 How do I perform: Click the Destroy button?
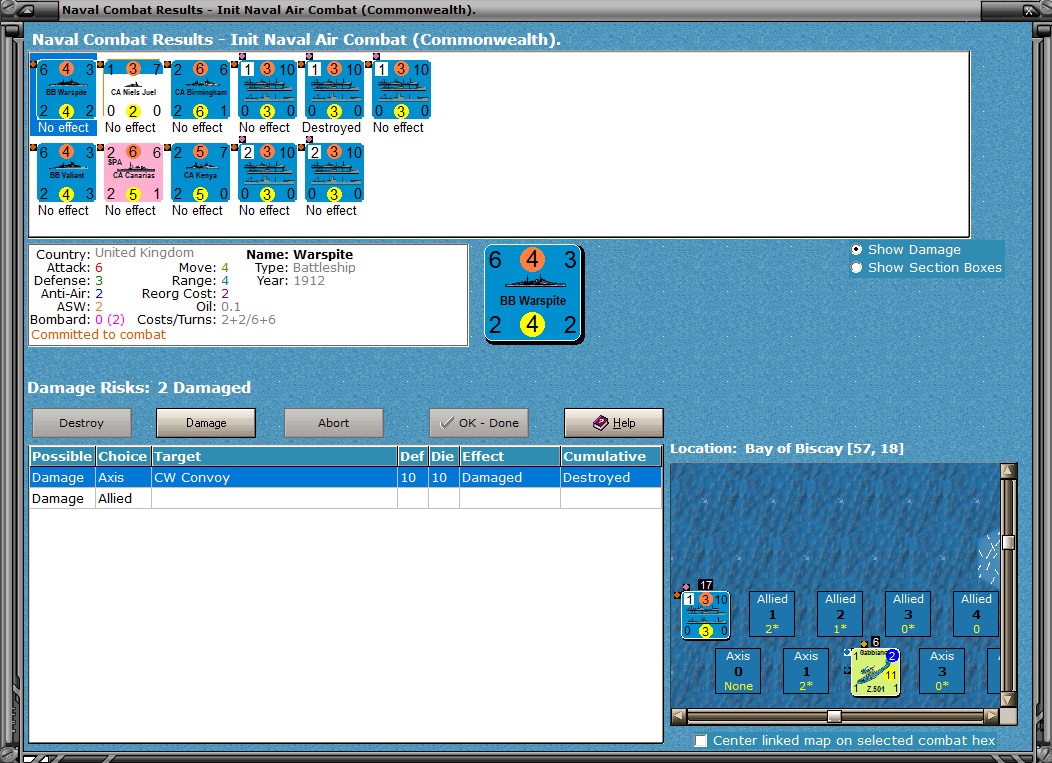click(82, 423)
